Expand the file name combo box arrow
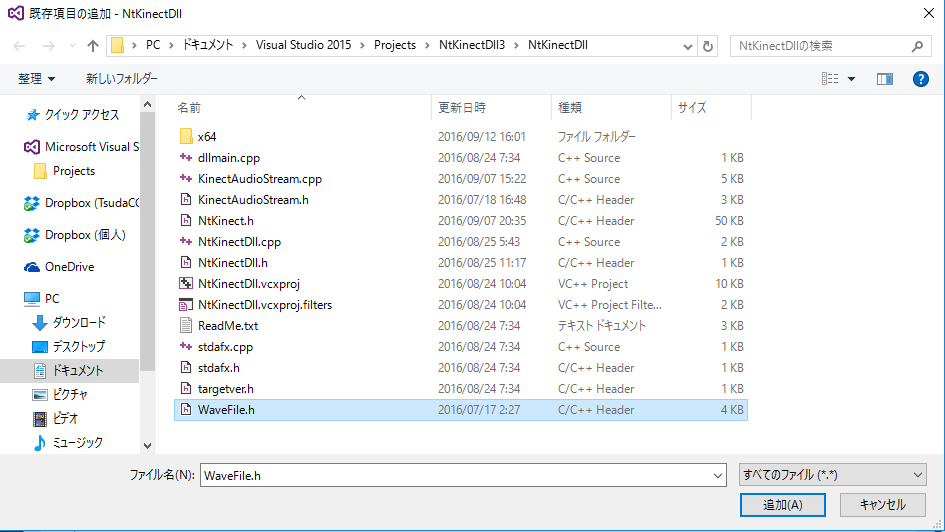945x532 pixels. [717, 476]
